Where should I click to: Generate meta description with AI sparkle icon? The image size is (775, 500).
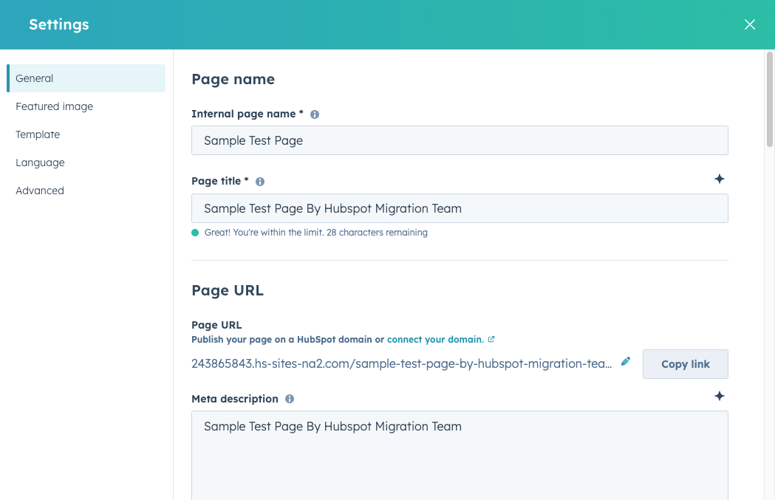[719, 396]
